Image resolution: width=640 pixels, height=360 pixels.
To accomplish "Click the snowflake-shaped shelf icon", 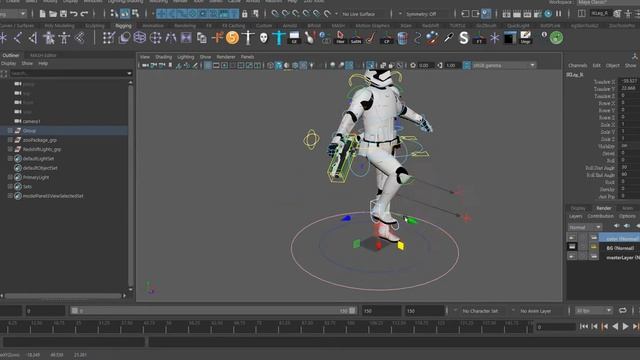I will 494,38.
